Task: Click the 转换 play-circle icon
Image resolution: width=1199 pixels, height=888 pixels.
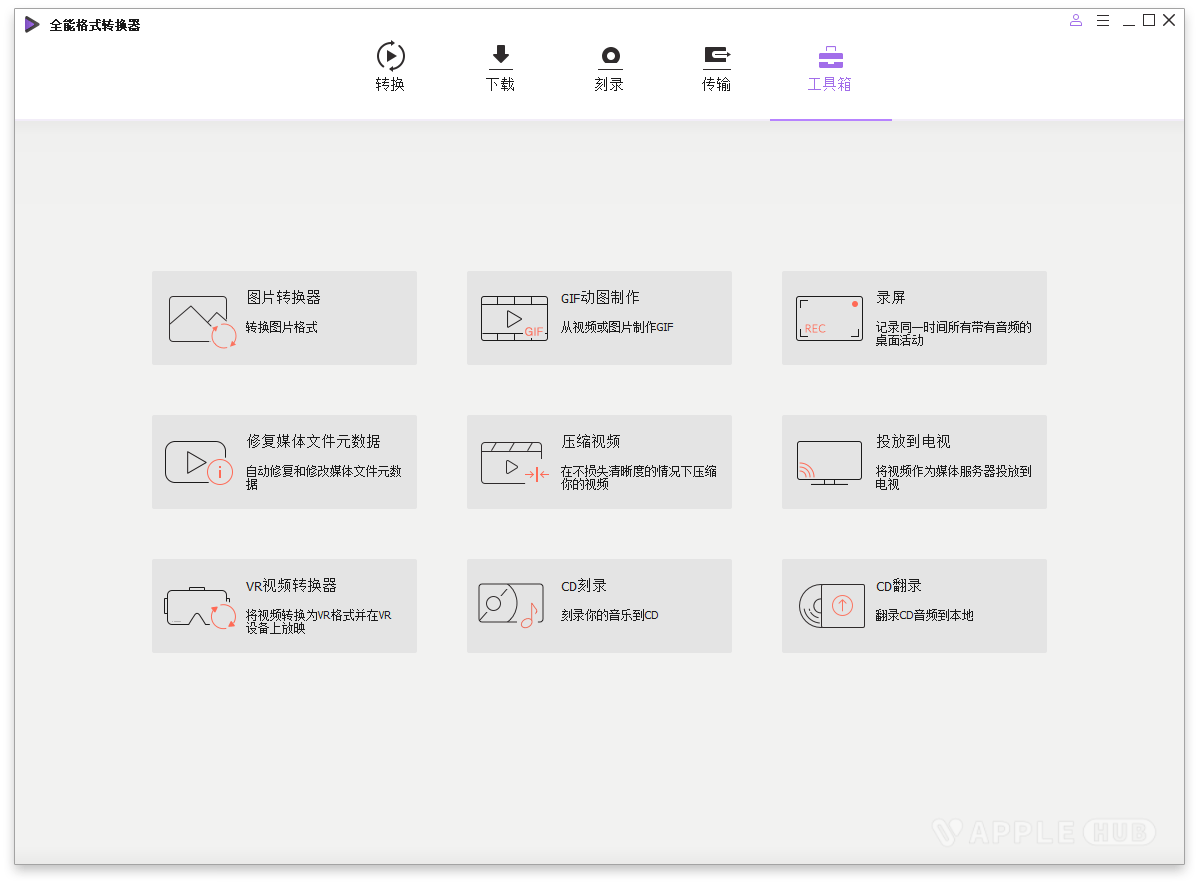Action: tap(389, 57)
